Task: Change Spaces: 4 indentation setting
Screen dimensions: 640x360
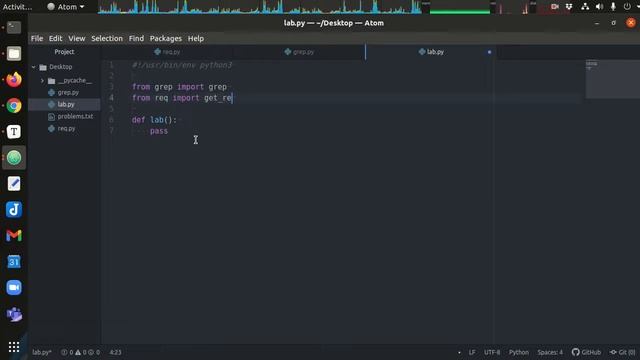Action: [x=550, y=352]
